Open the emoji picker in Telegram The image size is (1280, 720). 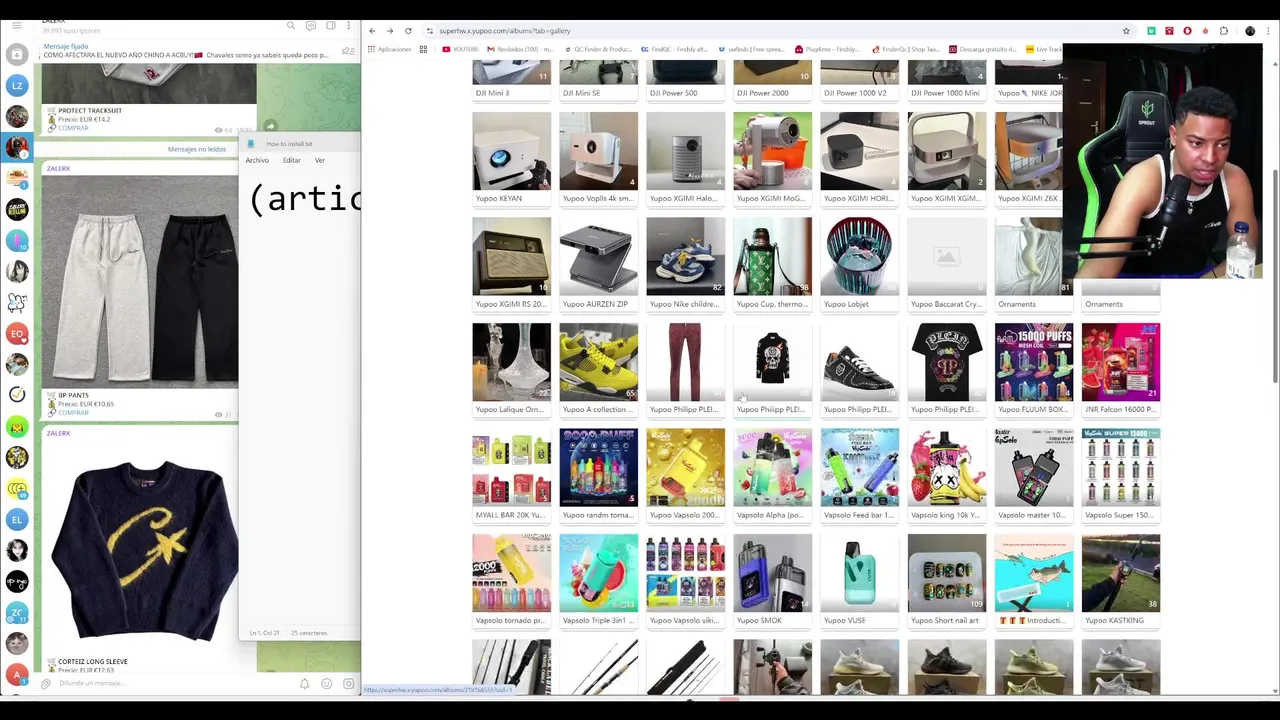click(326, 684)
